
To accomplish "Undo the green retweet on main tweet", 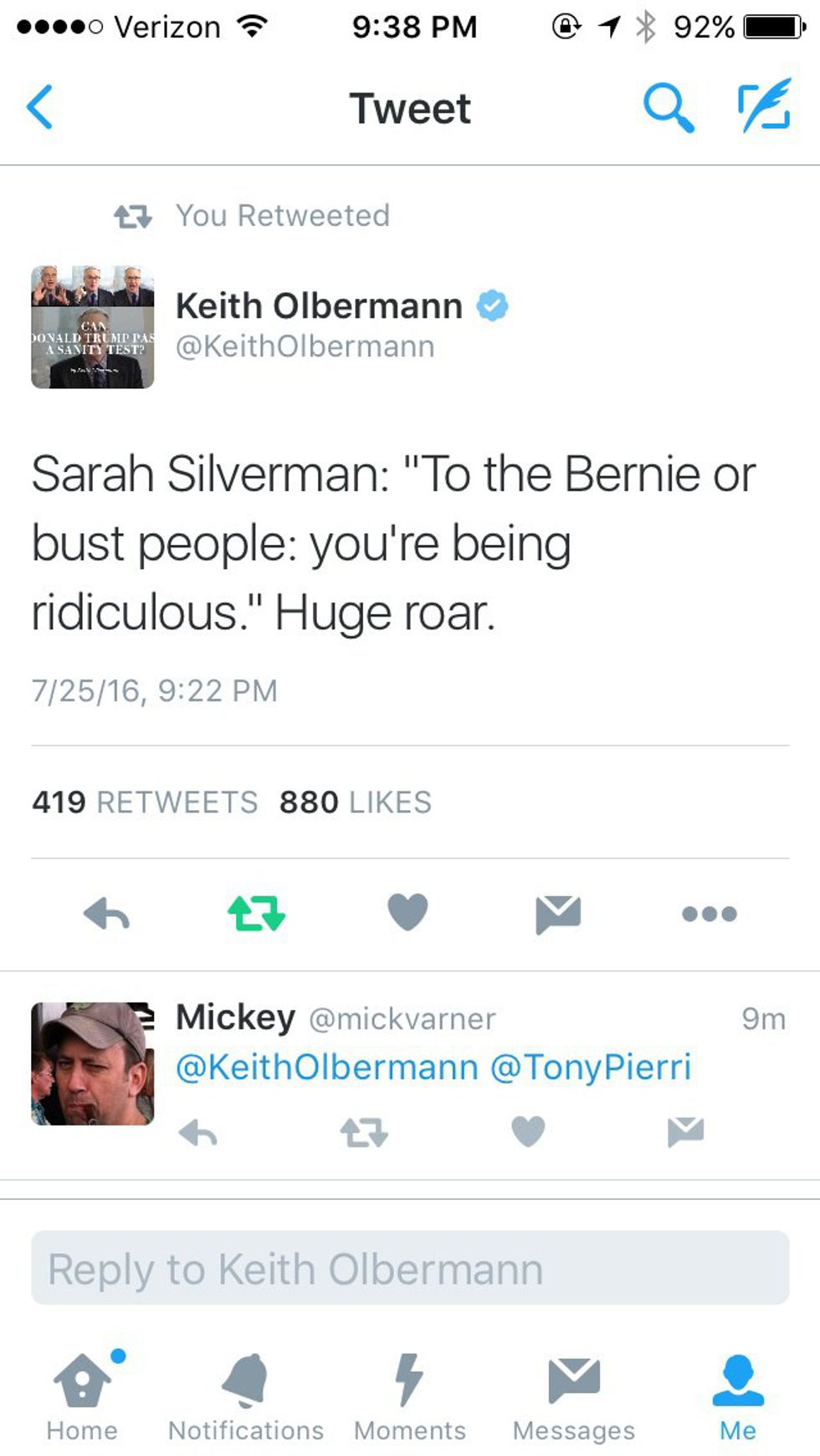I will tap(256, 913).
